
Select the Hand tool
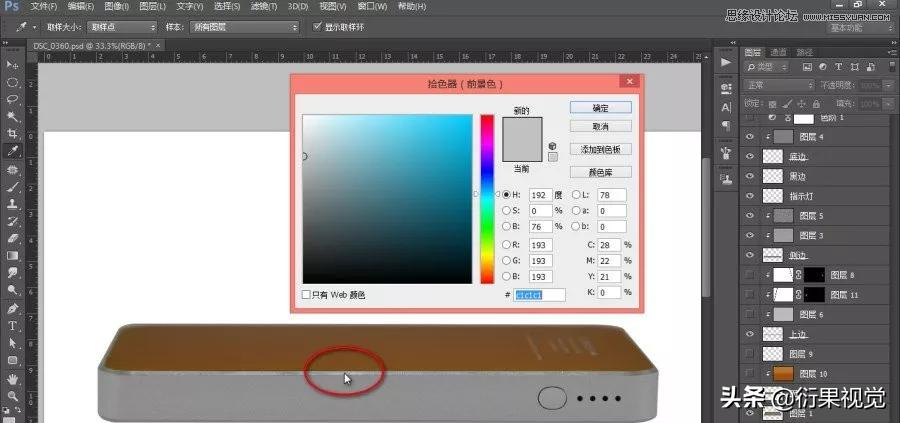coord(12,379)
